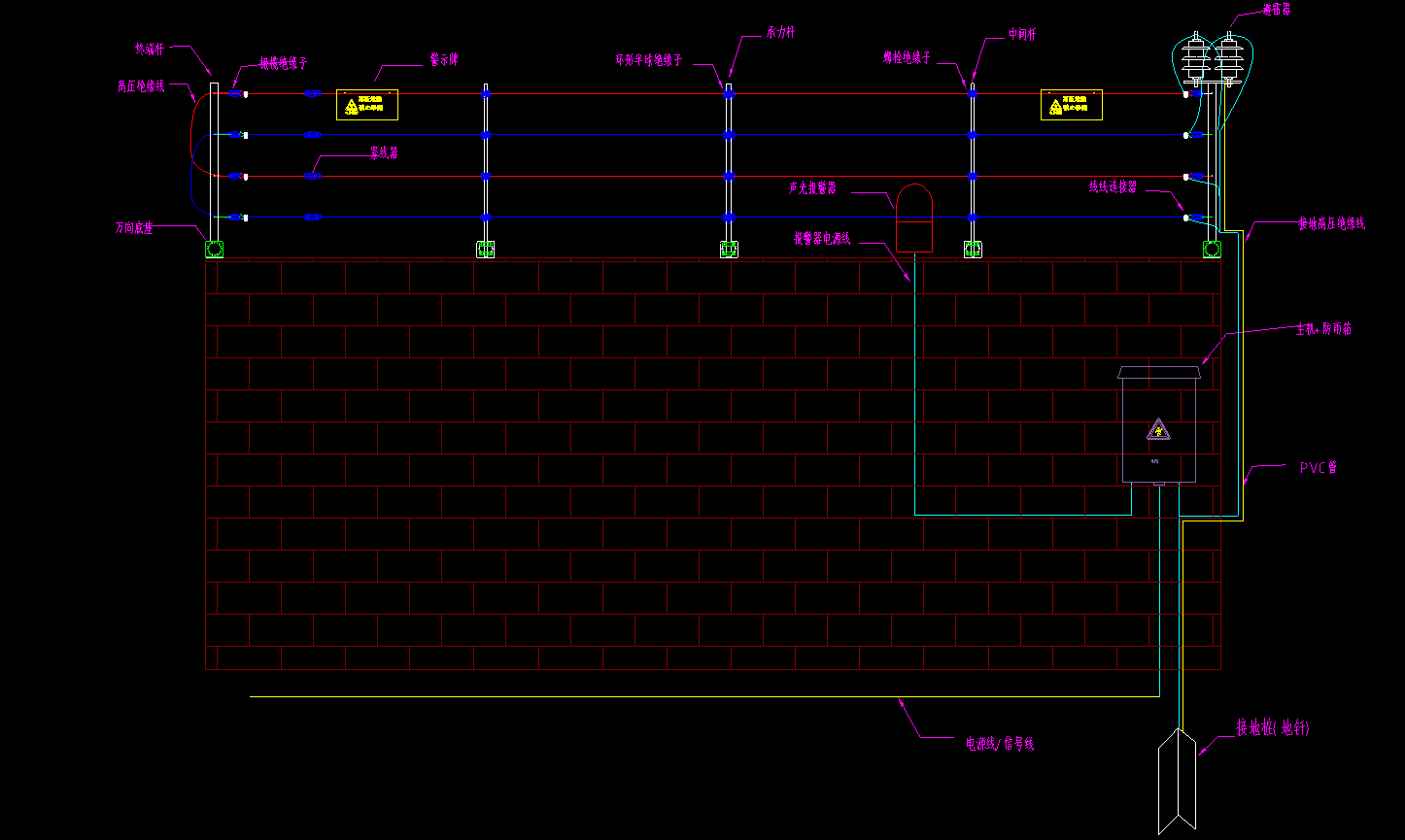Image resolution: width=1405 pixels, height=840 pixels.
Task: Select the right yellow warning sign
Action: point(1072,104)
